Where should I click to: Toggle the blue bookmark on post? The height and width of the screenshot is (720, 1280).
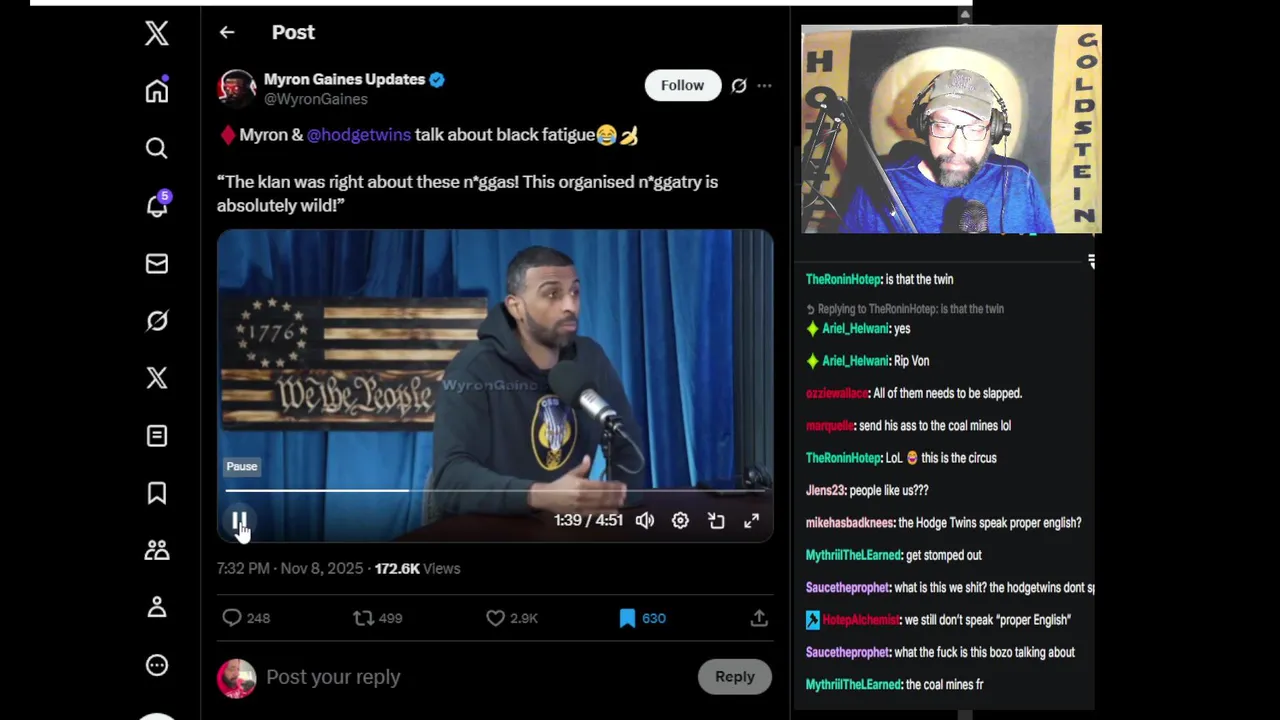coord(627,618)
